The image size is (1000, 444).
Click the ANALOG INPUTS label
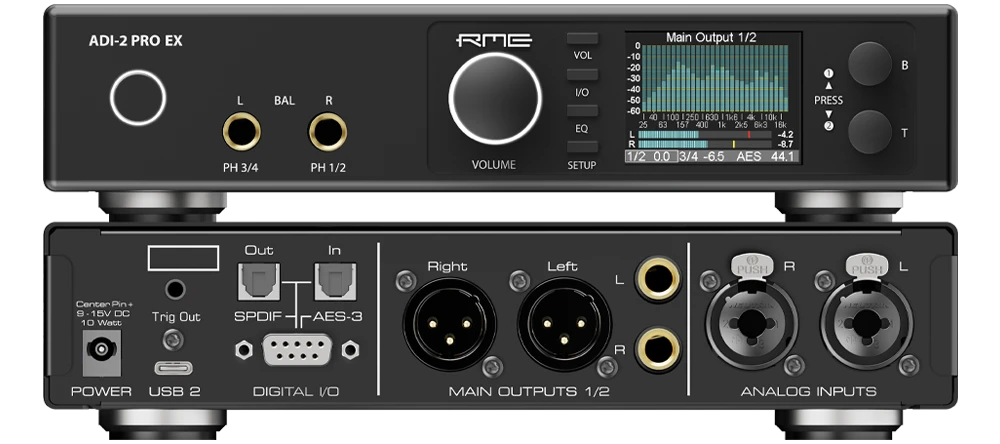pyautogui.click(x=809, y=392)
